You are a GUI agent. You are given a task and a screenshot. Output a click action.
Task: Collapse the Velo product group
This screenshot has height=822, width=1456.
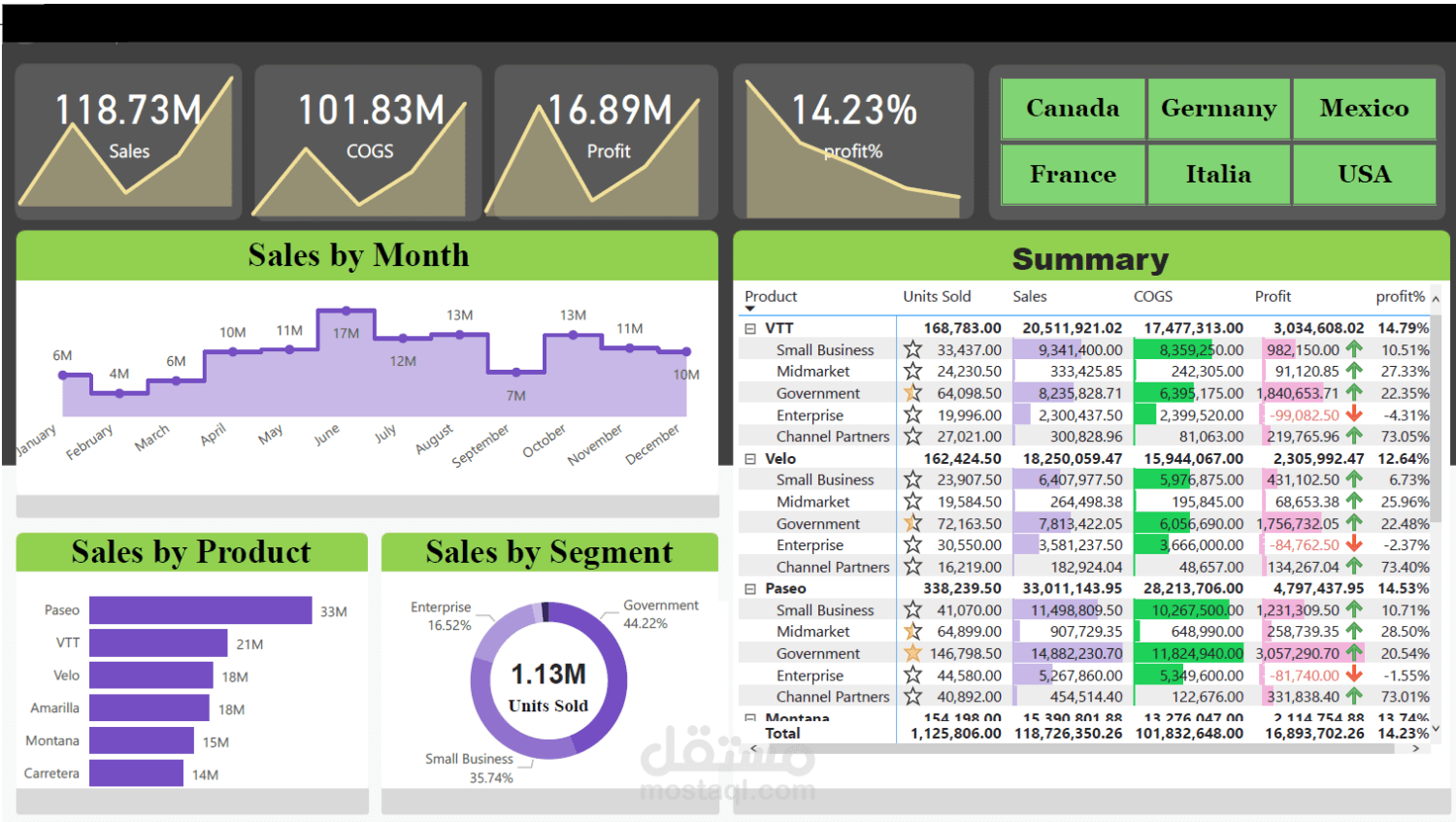pyautogui.click(x=749, y=459)
